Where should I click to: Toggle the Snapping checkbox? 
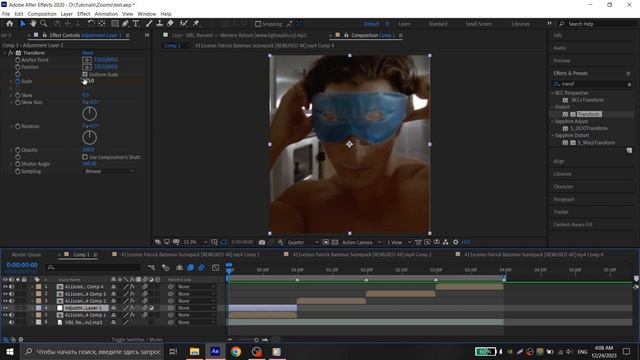coord(258,24)
